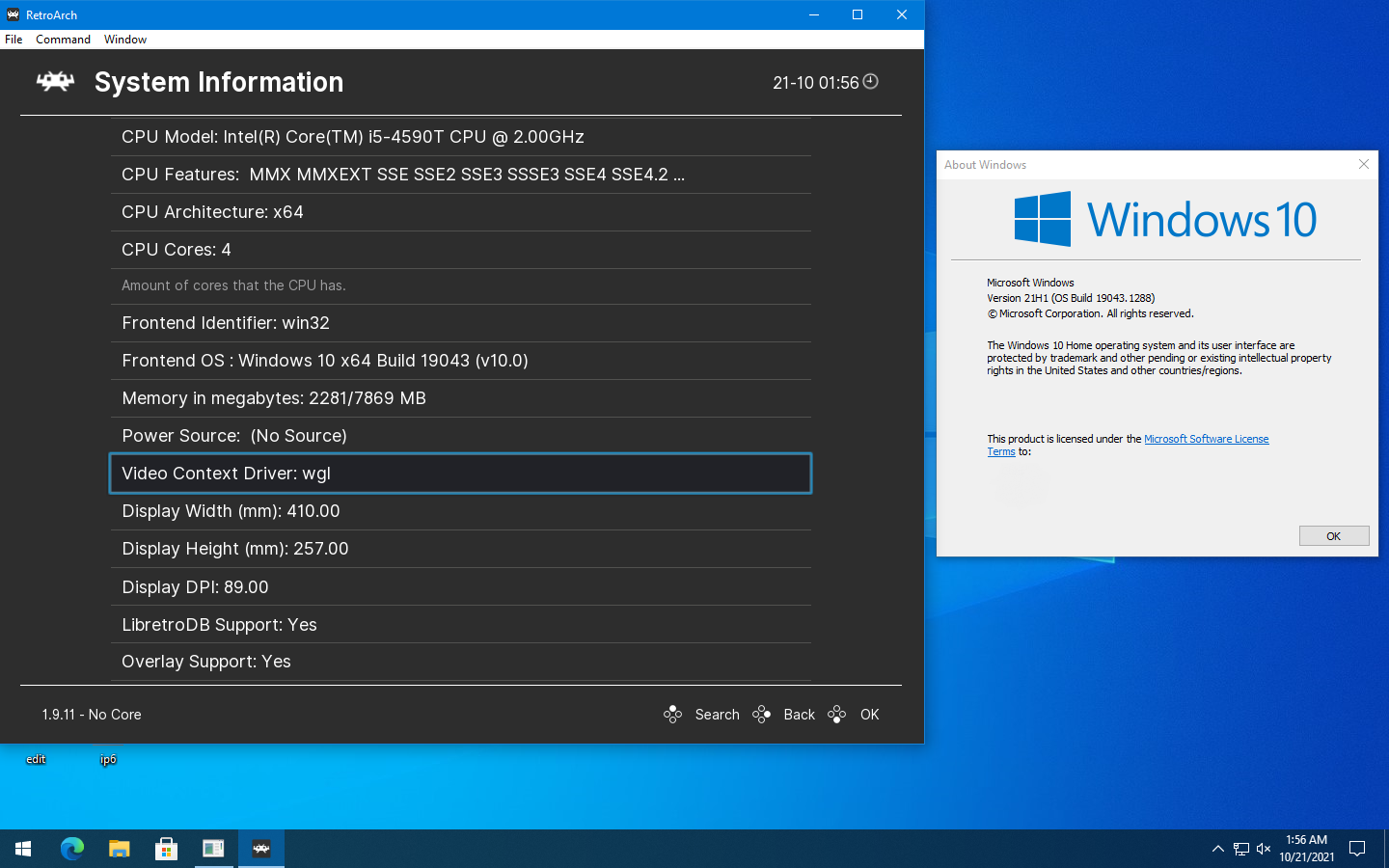Open the Command menu
The image size is (1389, 868).
[63, 40]
